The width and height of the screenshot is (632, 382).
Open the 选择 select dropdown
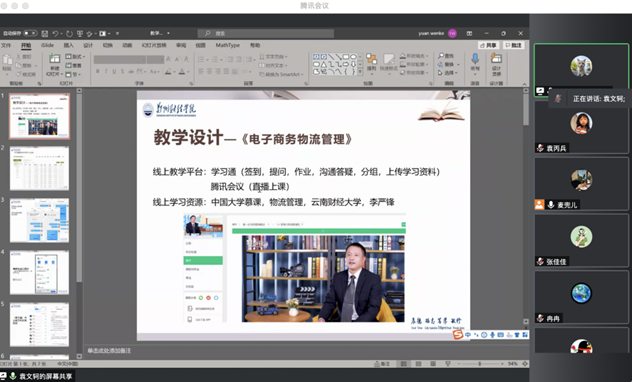[448, 73]
